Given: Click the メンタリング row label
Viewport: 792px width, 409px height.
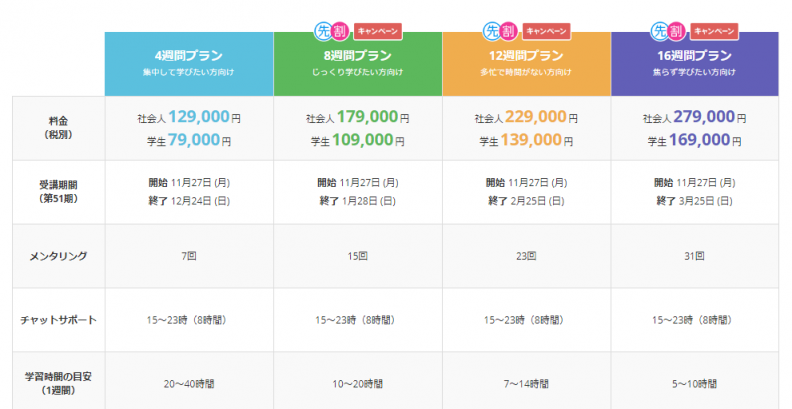Looking at the screenshot, I should click(59, 256).
